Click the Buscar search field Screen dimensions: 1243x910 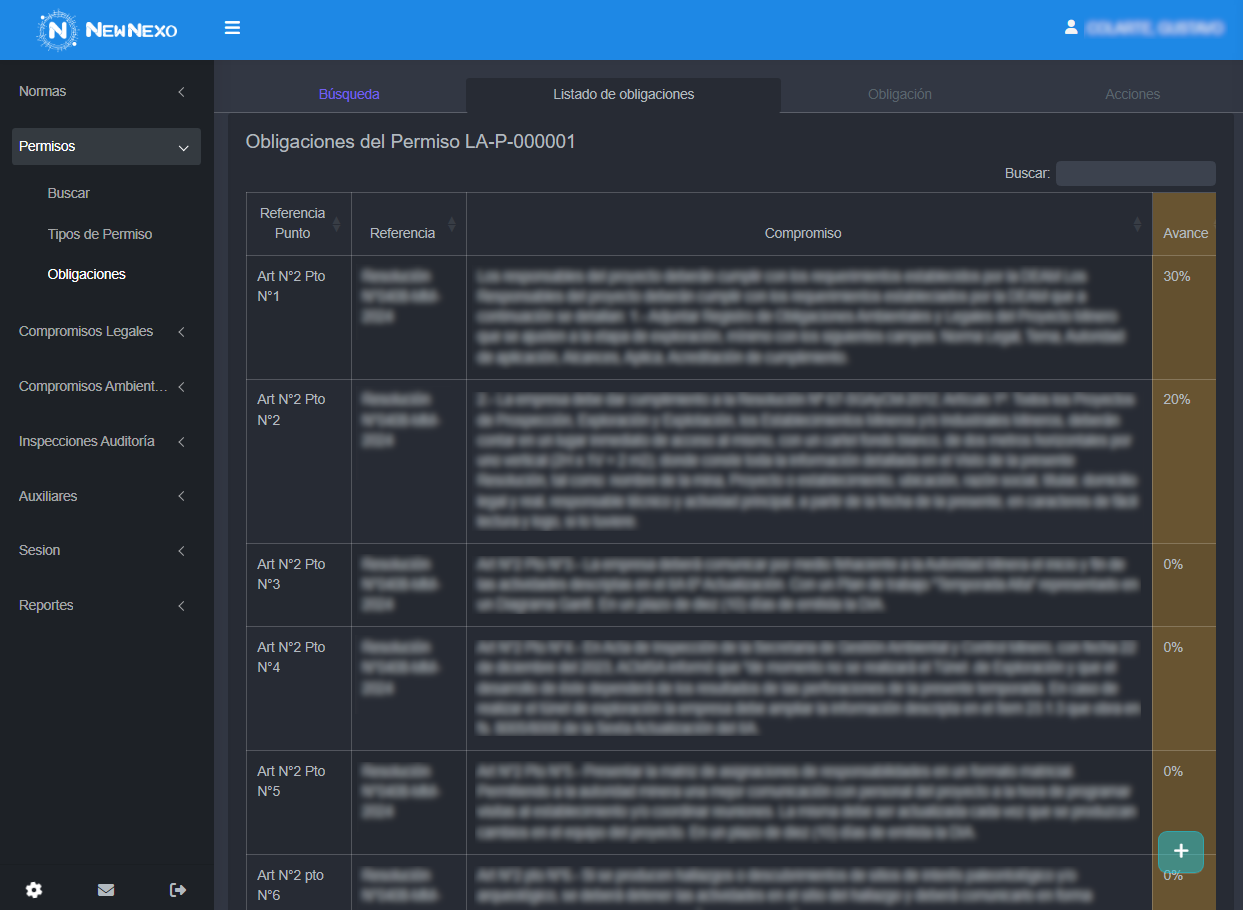point(1135,173)
